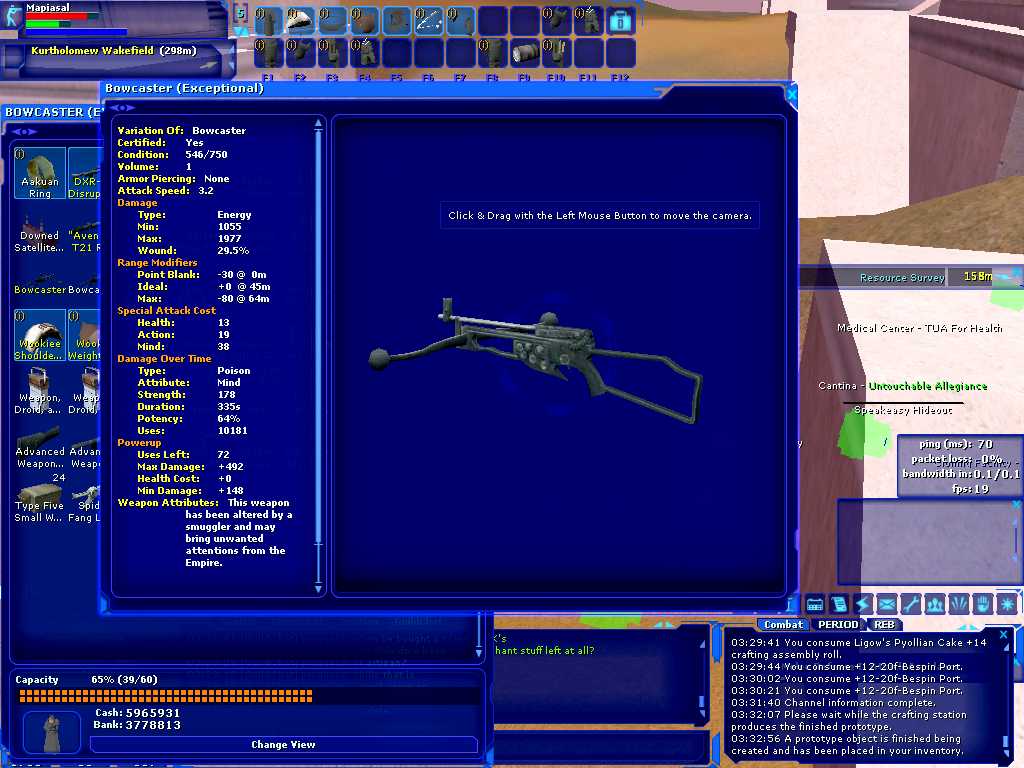Click the Condition: 546/750 stat line
The image size is (1024, 768).
tap(172, 155)
